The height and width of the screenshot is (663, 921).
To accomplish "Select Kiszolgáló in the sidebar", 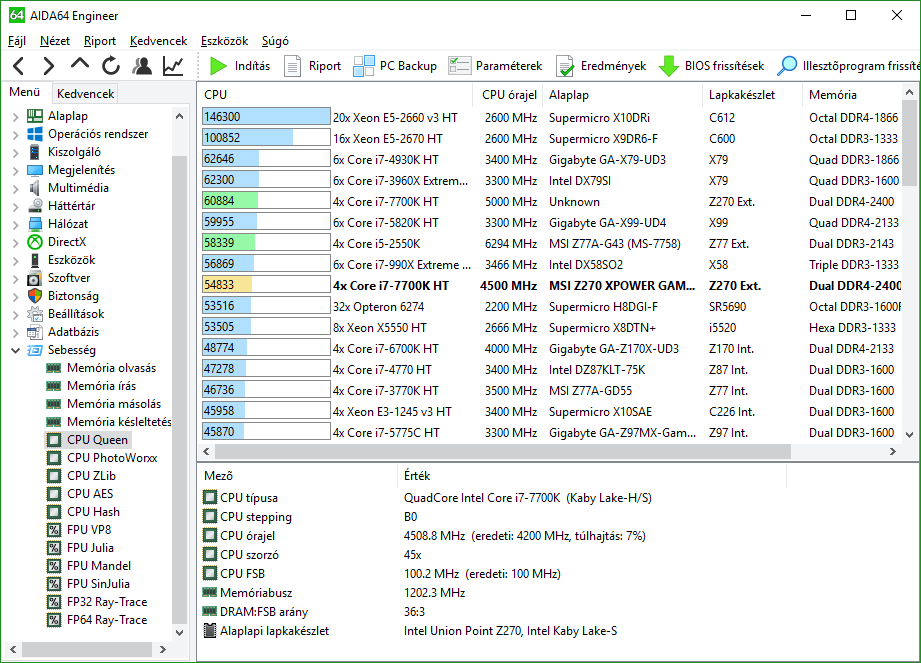I will point(74,152).
